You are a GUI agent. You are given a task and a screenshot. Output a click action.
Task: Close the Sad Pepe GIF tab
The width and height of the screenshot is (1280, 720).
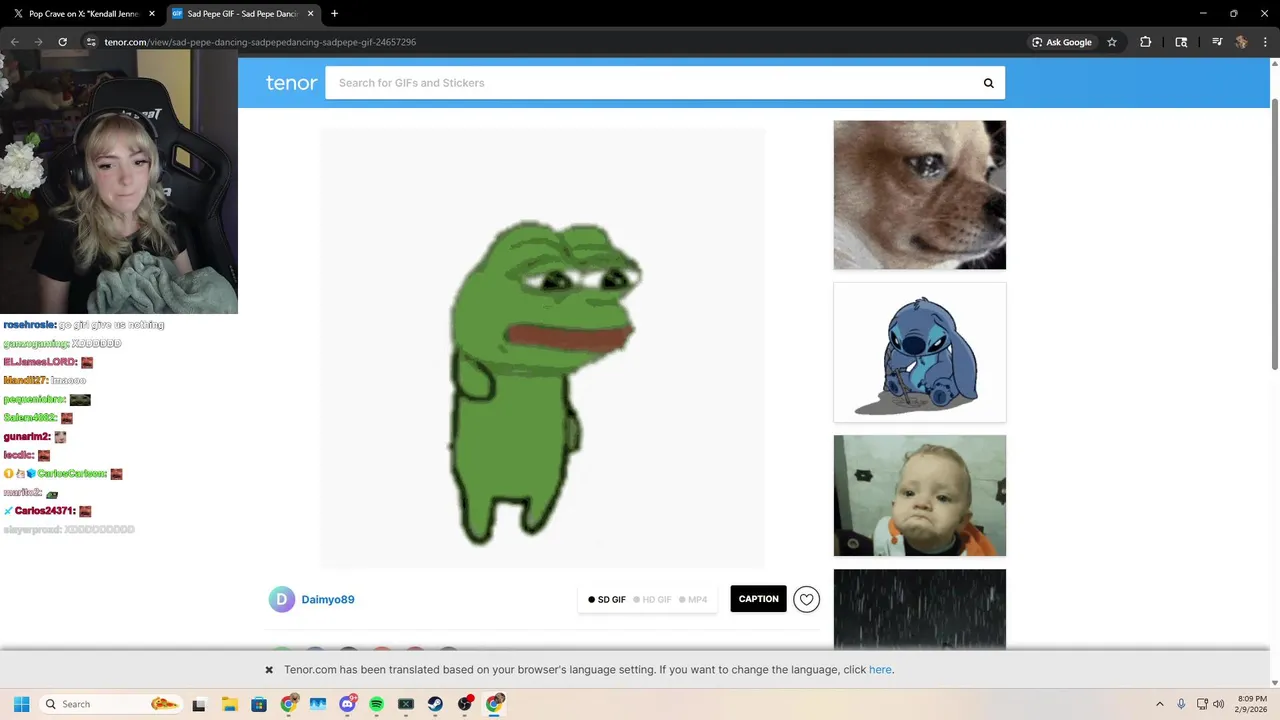point(311,14)
